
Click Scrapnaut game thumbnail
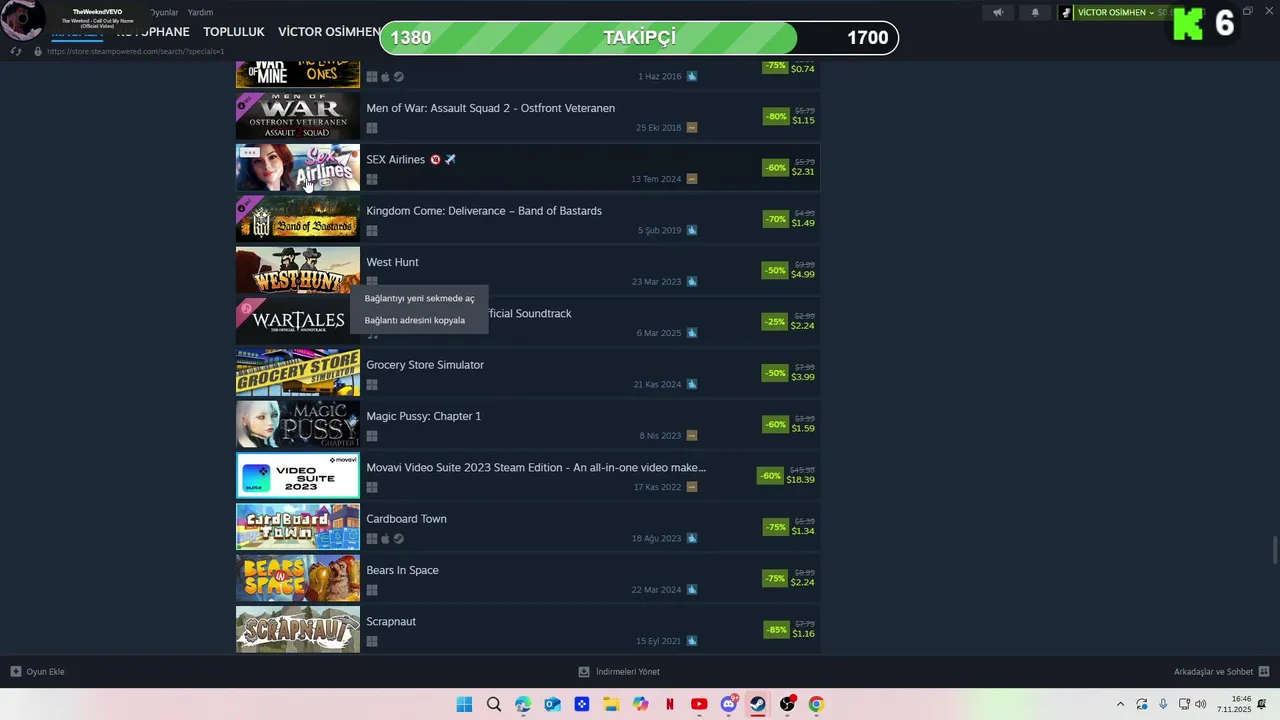(298, 629)
